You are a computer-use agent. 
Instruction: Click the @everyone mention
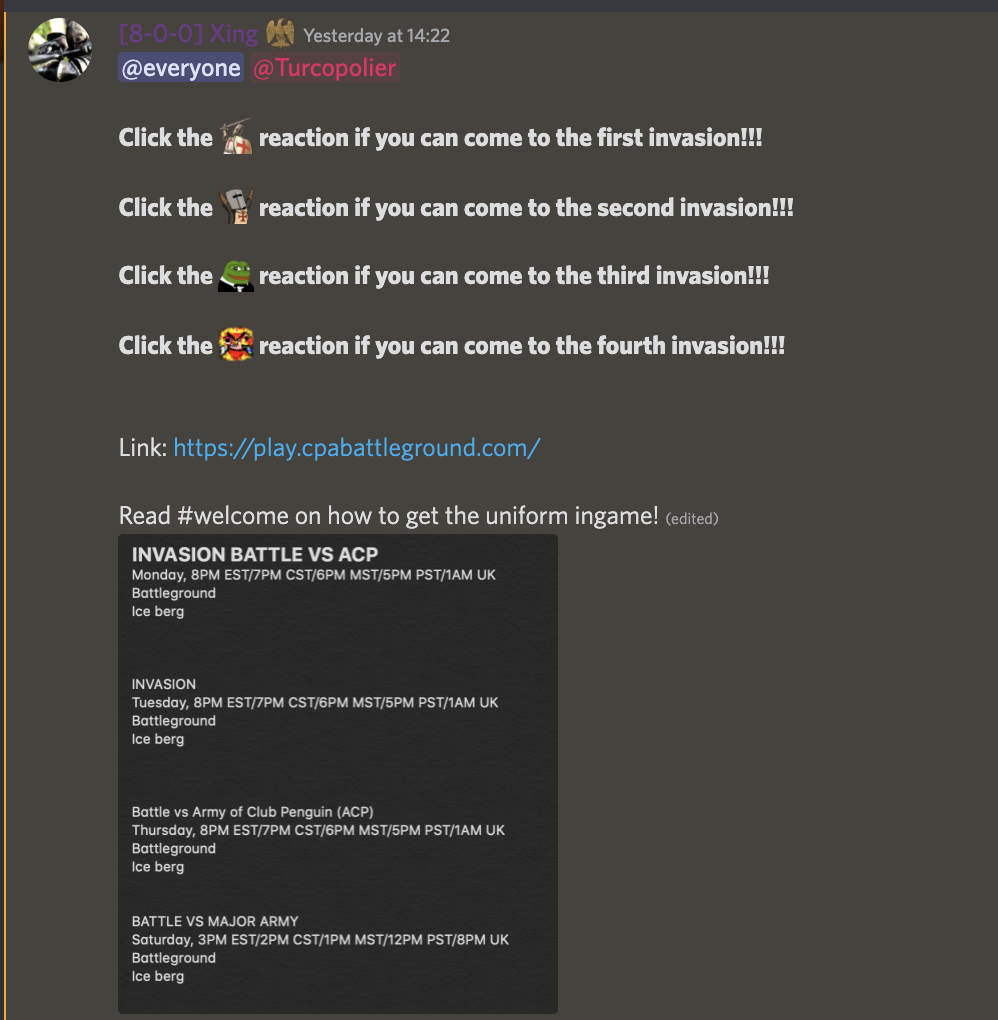click(x=181, y=68)
